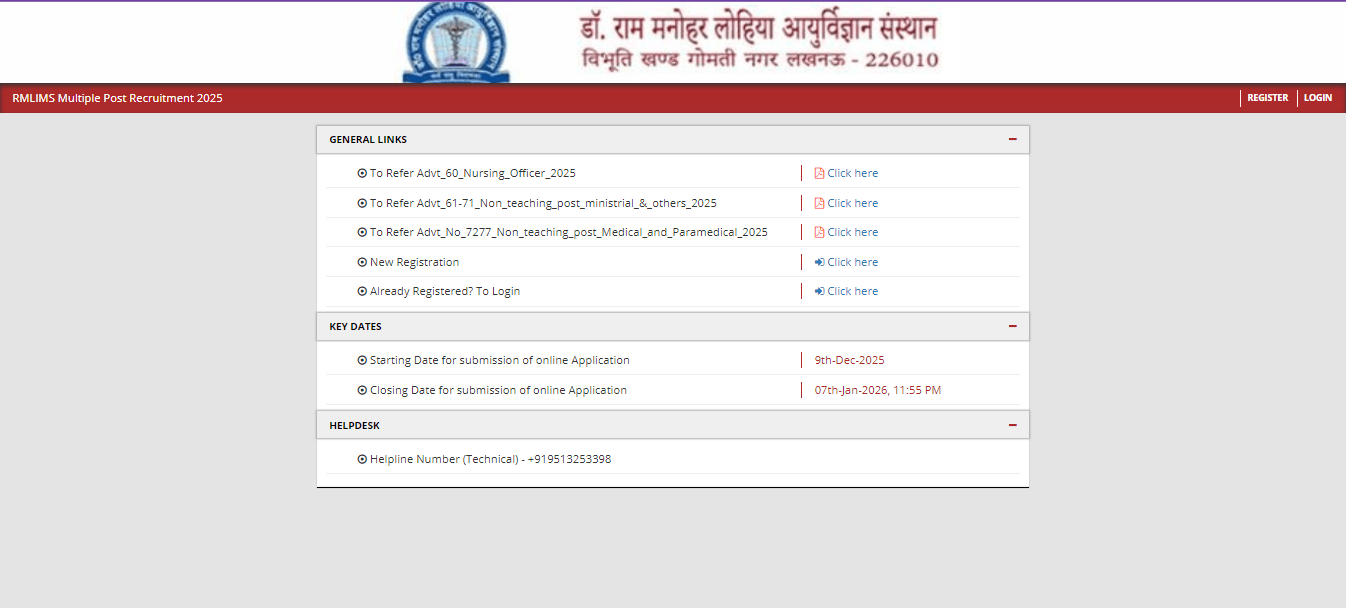Open New Registration via its Click here link
Image resolution: width=1346 pixels, height=608 pixels.
pos(852,261)
